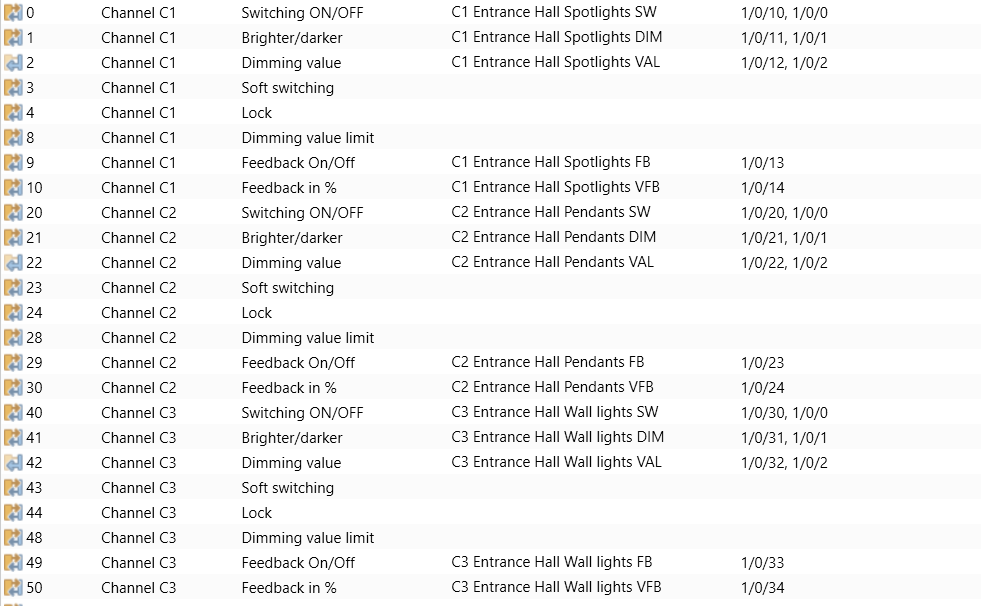This screenshot has height=606, width=981.
Task: Select the icon next to object 28
Action: [x=13, y=338]
